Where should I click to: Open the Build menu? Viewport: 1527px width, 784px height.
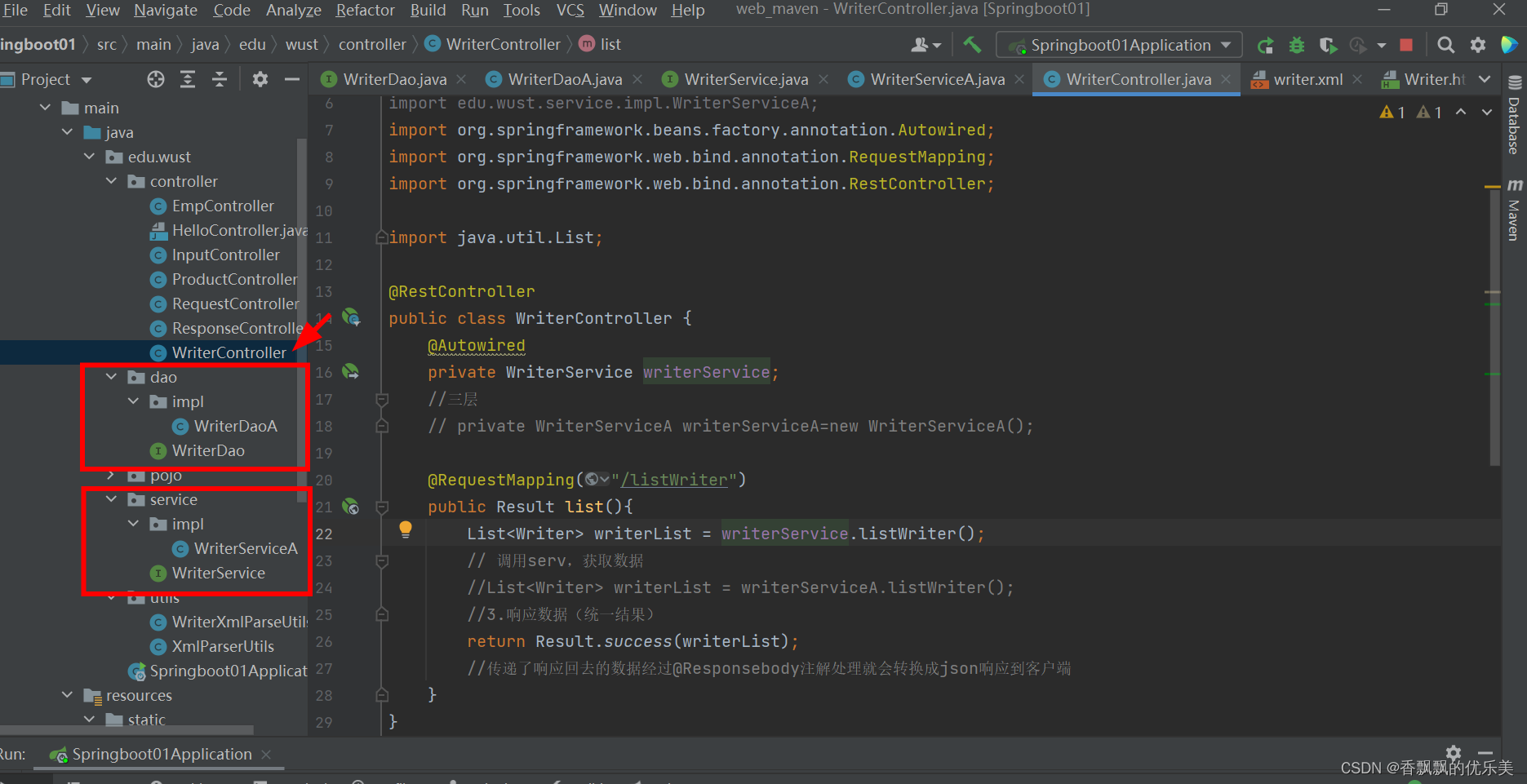[428, 10]
